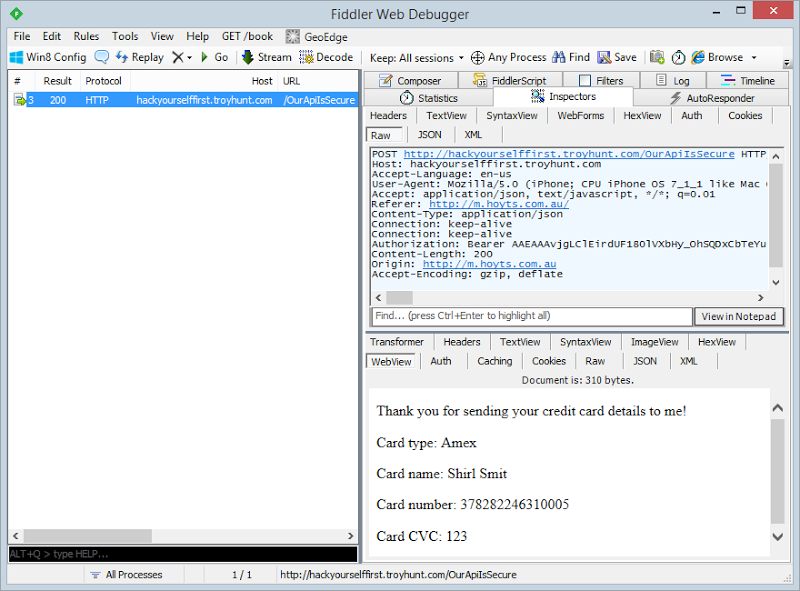800x591 pixels.
Task: Switch to the Timeline tab
Action: coord(747,81)
